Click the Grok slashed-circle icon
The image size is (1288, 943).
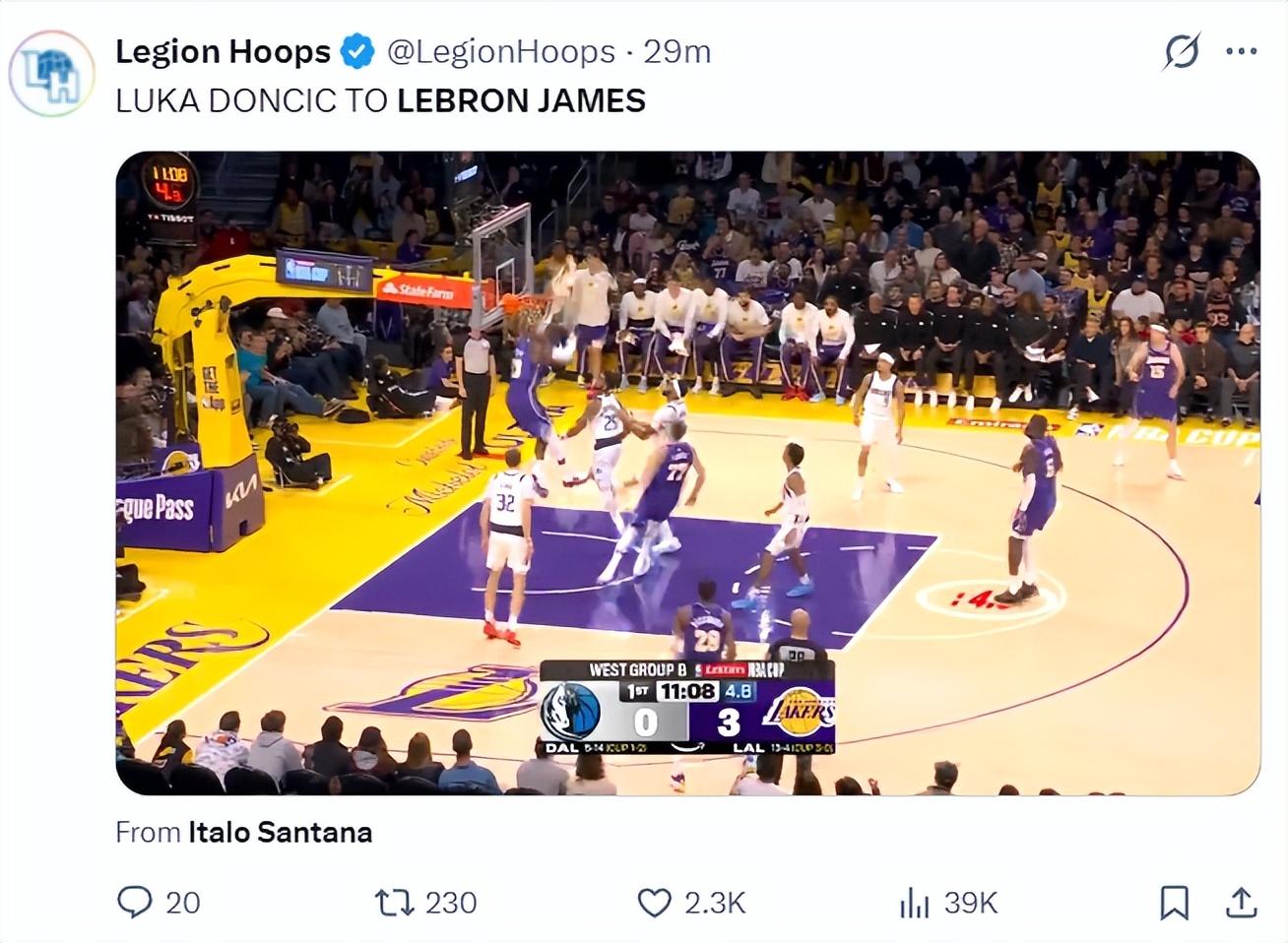point(1181,51)
